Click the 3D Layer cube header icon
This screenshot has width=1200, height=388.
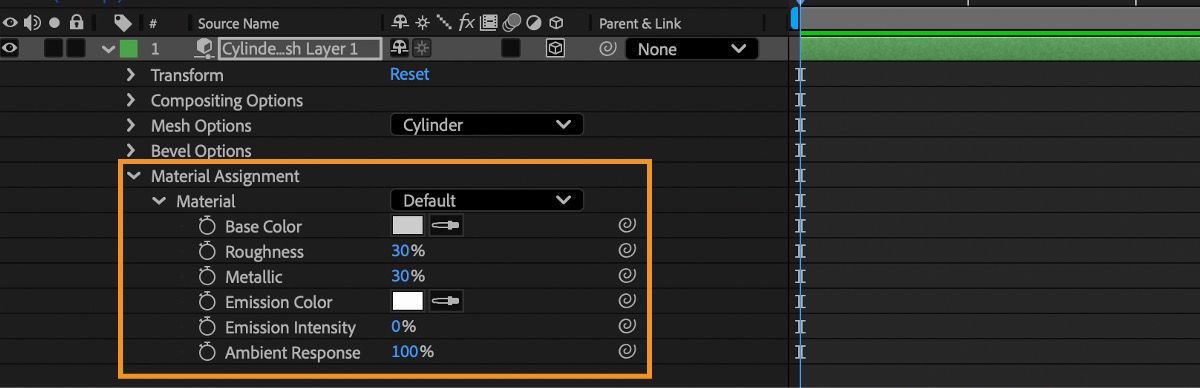(556, 22)
